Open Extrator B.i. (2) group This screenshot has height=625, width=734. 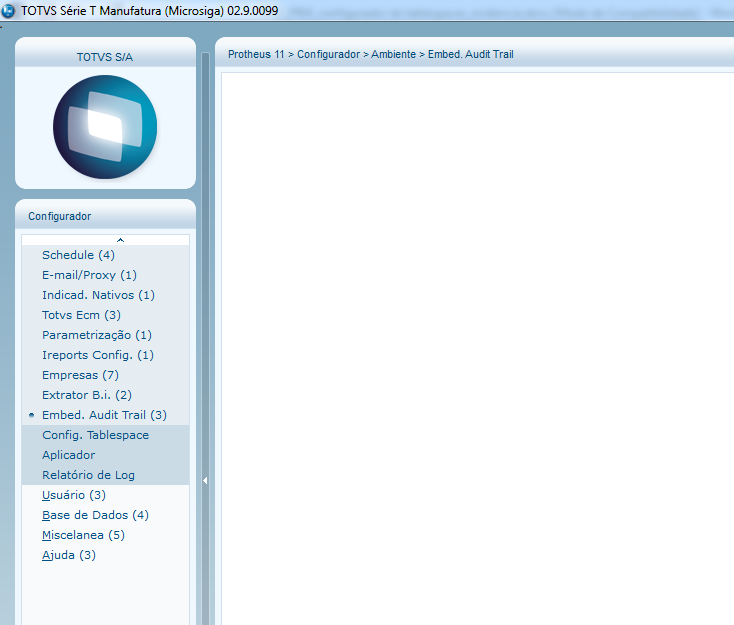[87, 395]
